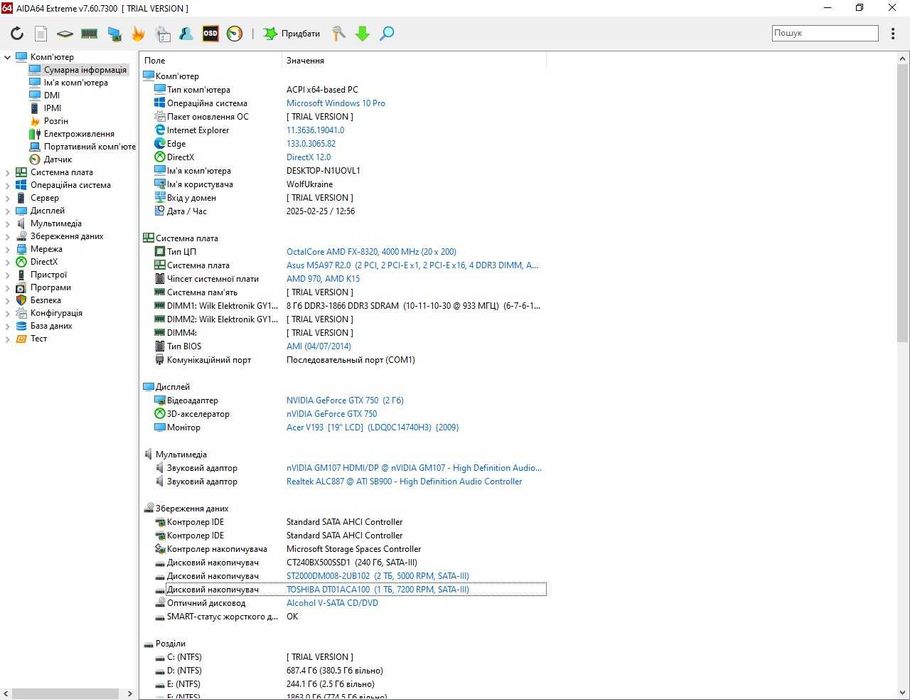
Task: Click the Refresh toolbar icon
Action: [x=17, y=34]
